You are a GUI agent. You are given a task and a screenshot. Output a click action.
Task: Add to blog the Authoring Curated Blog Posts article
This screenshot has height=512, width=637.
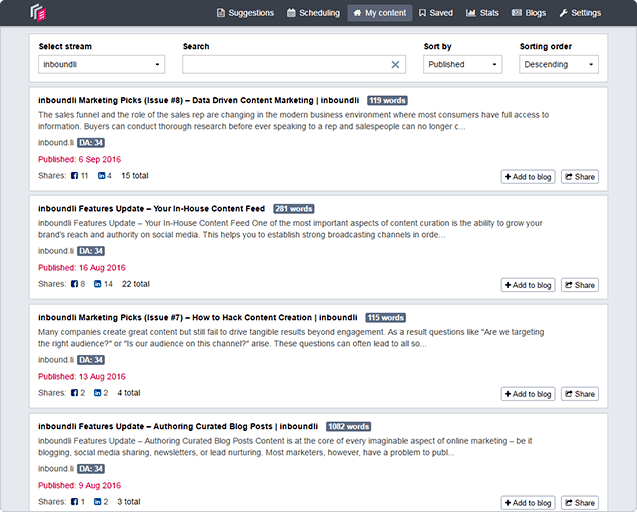[528, 503]
